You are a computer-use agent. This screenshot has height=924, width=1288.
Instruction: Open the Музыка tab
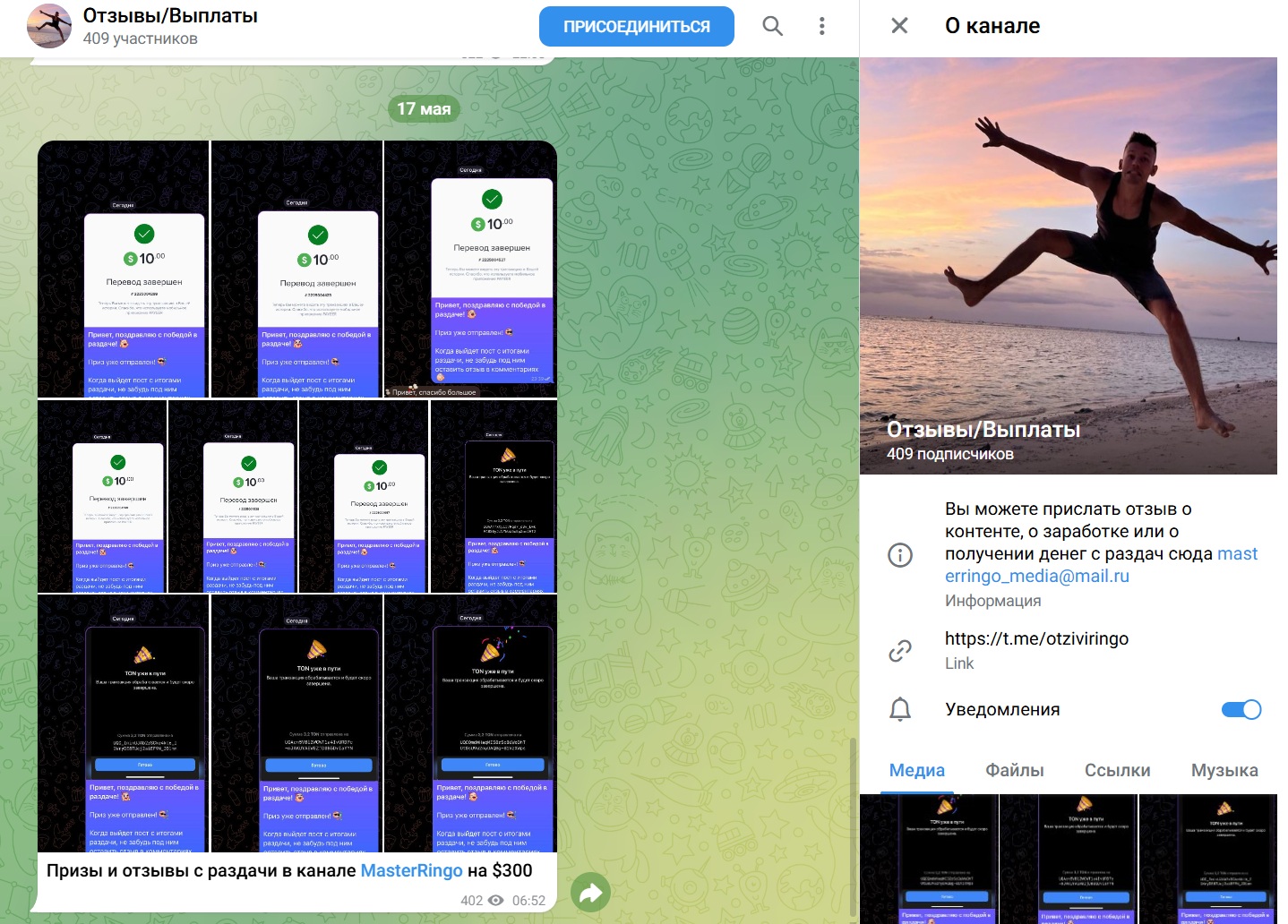[1224, 770]
